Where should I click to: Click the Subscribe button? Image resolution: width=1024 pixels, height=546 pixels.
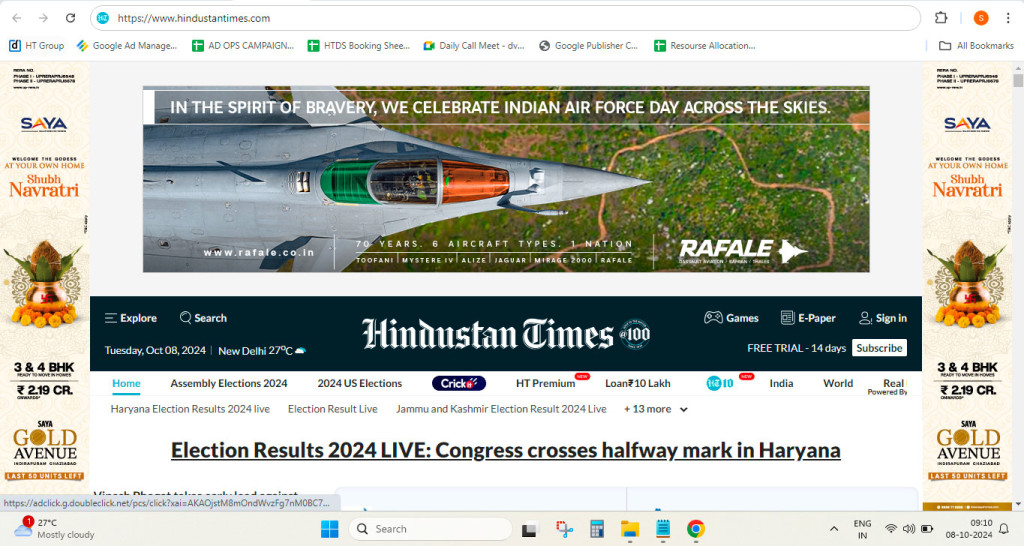[x=879, y=348]
